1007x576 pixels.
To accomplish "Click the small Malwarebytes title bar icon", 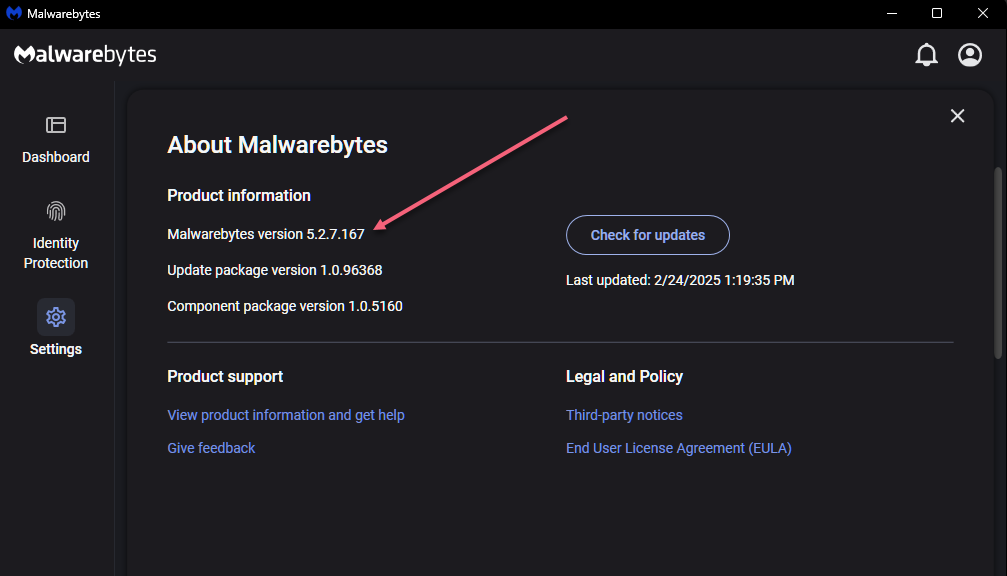I will click(13, 13).
